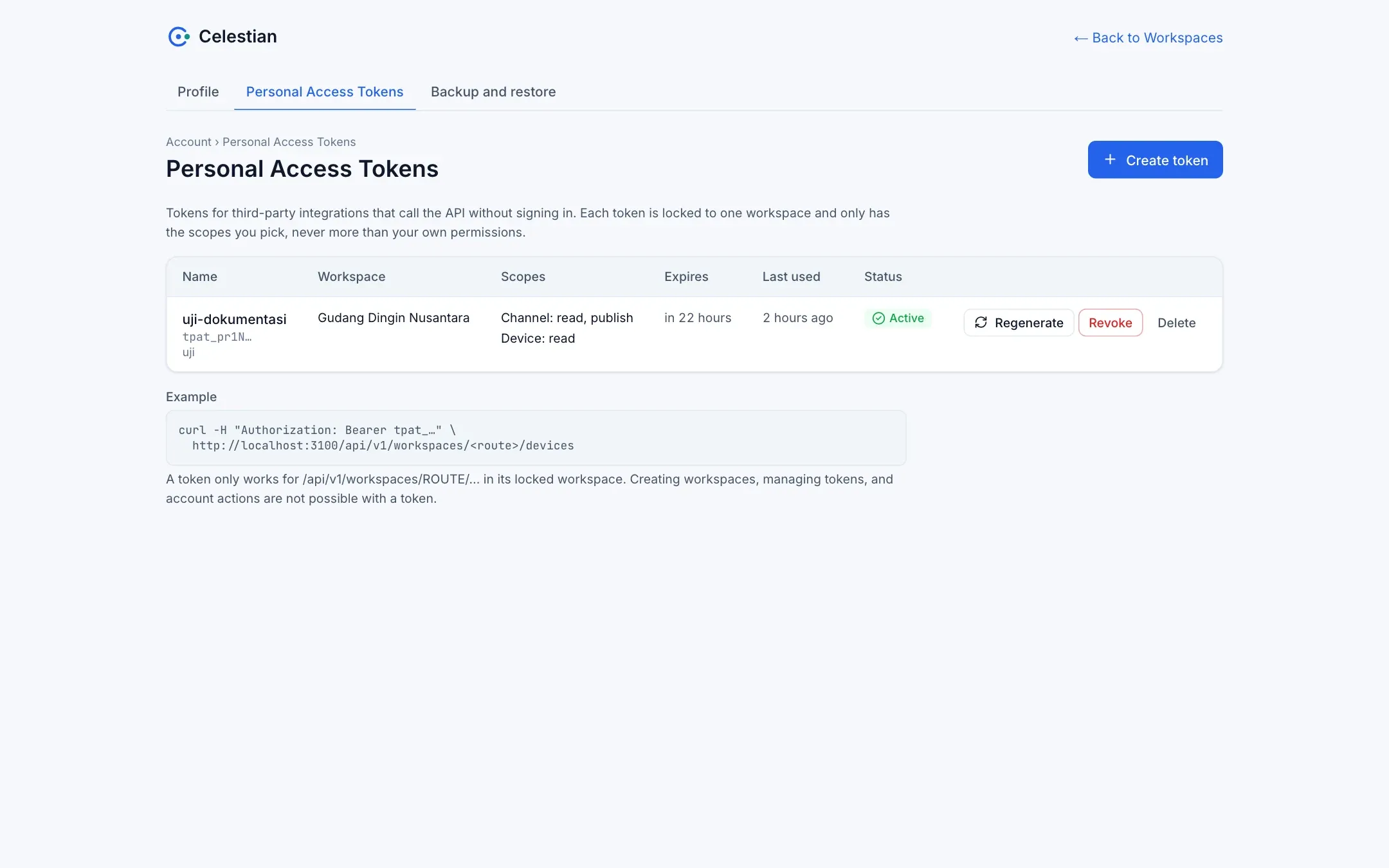Delete the uji-dokumentasi token
The height and width of the screenshot is (868, 1389).
[1176, 323]
